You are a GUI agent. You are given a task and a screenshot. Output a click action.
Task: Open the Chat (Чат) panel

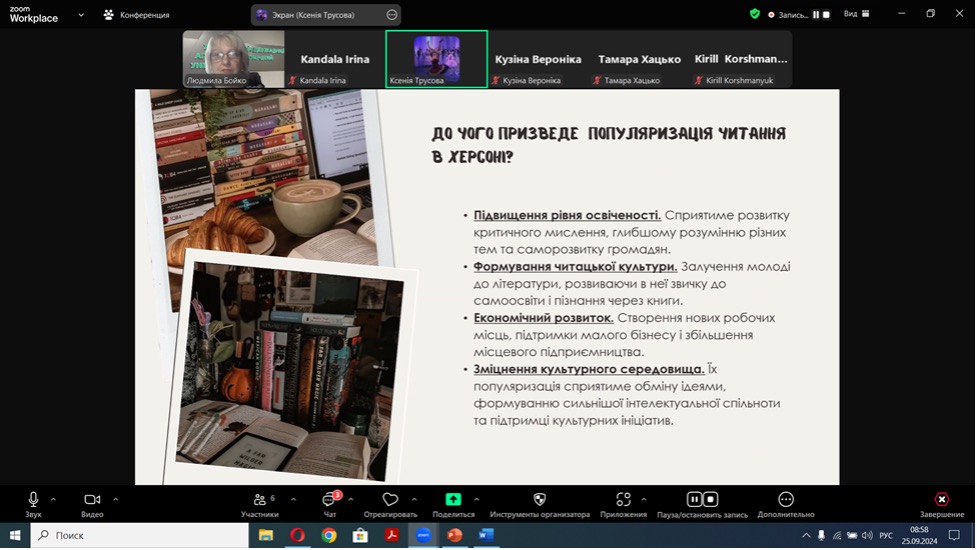point(330,500)
